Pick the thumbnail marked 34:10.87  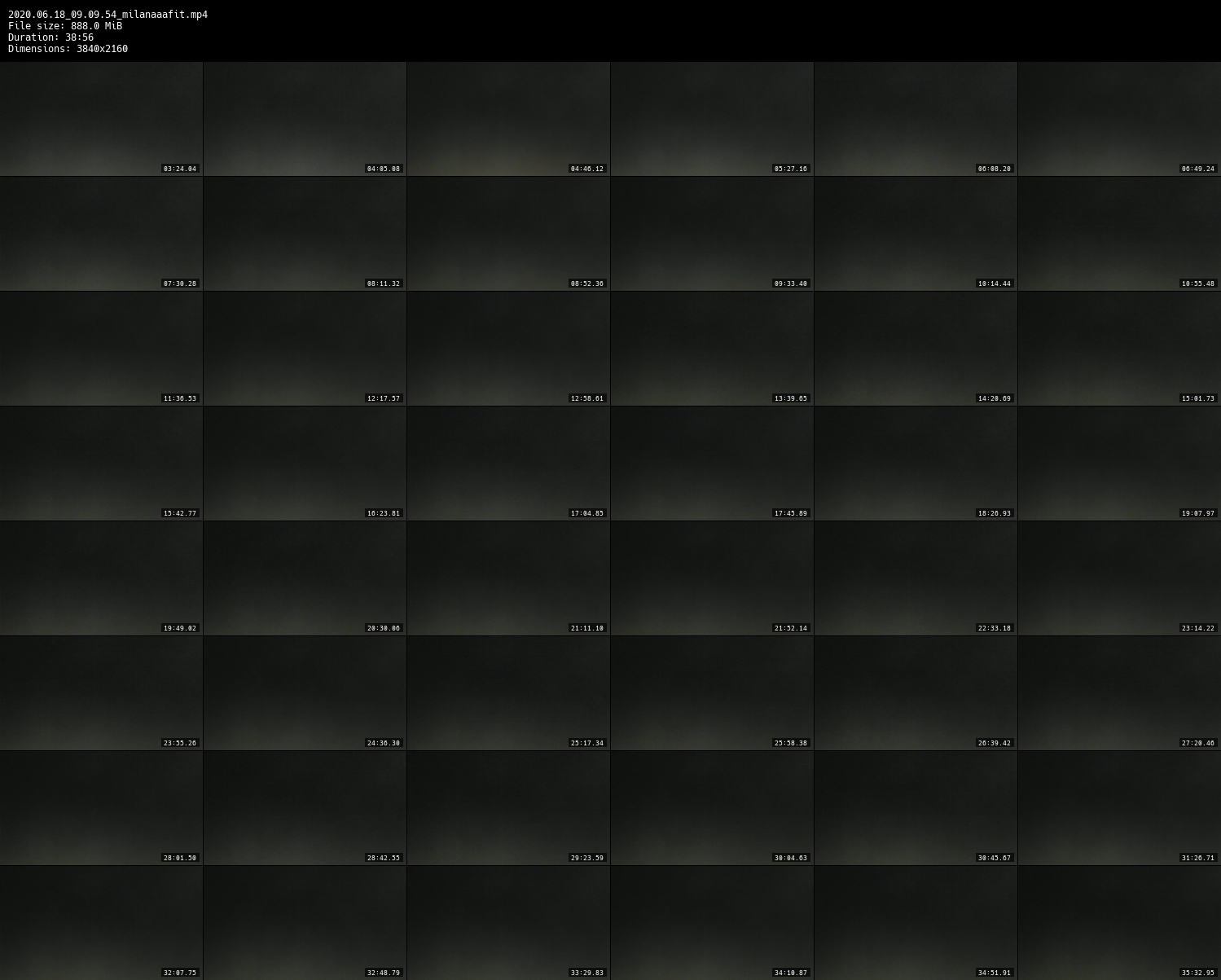pyautogui.click(x=712, y=923)
